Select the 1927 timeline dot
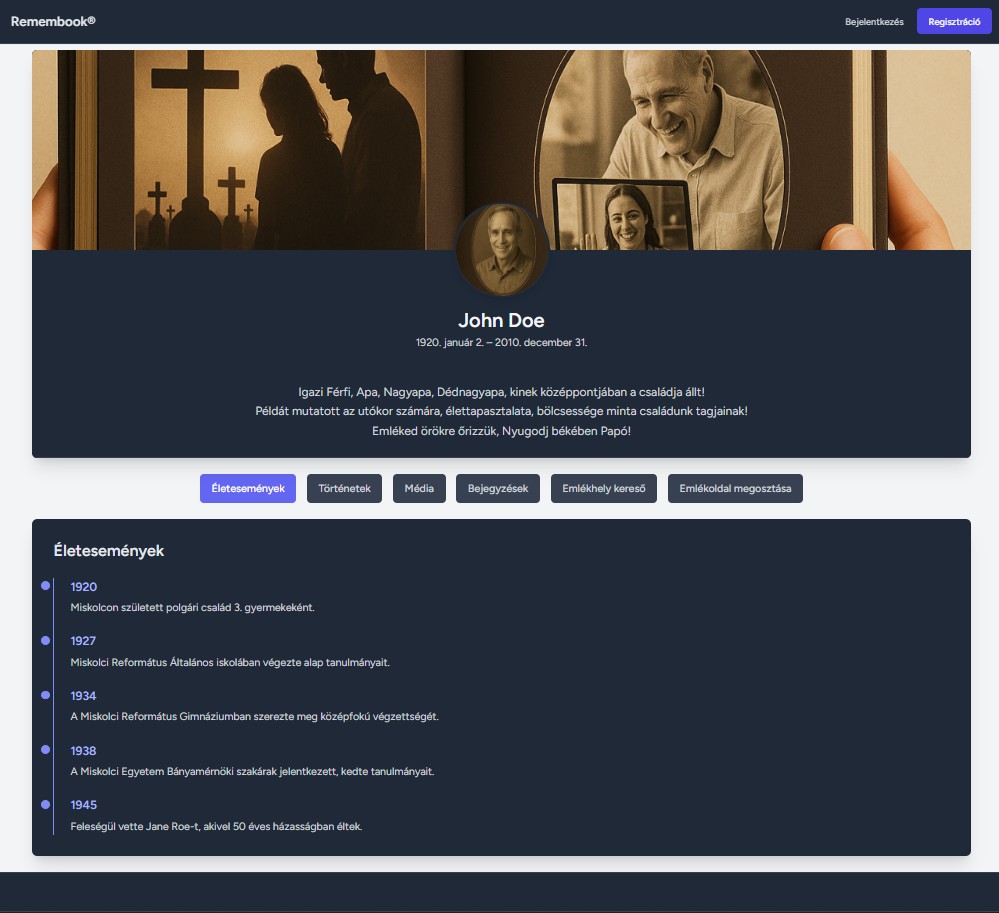The height and width of the screenshot is (913, 999). coord(46,640)
